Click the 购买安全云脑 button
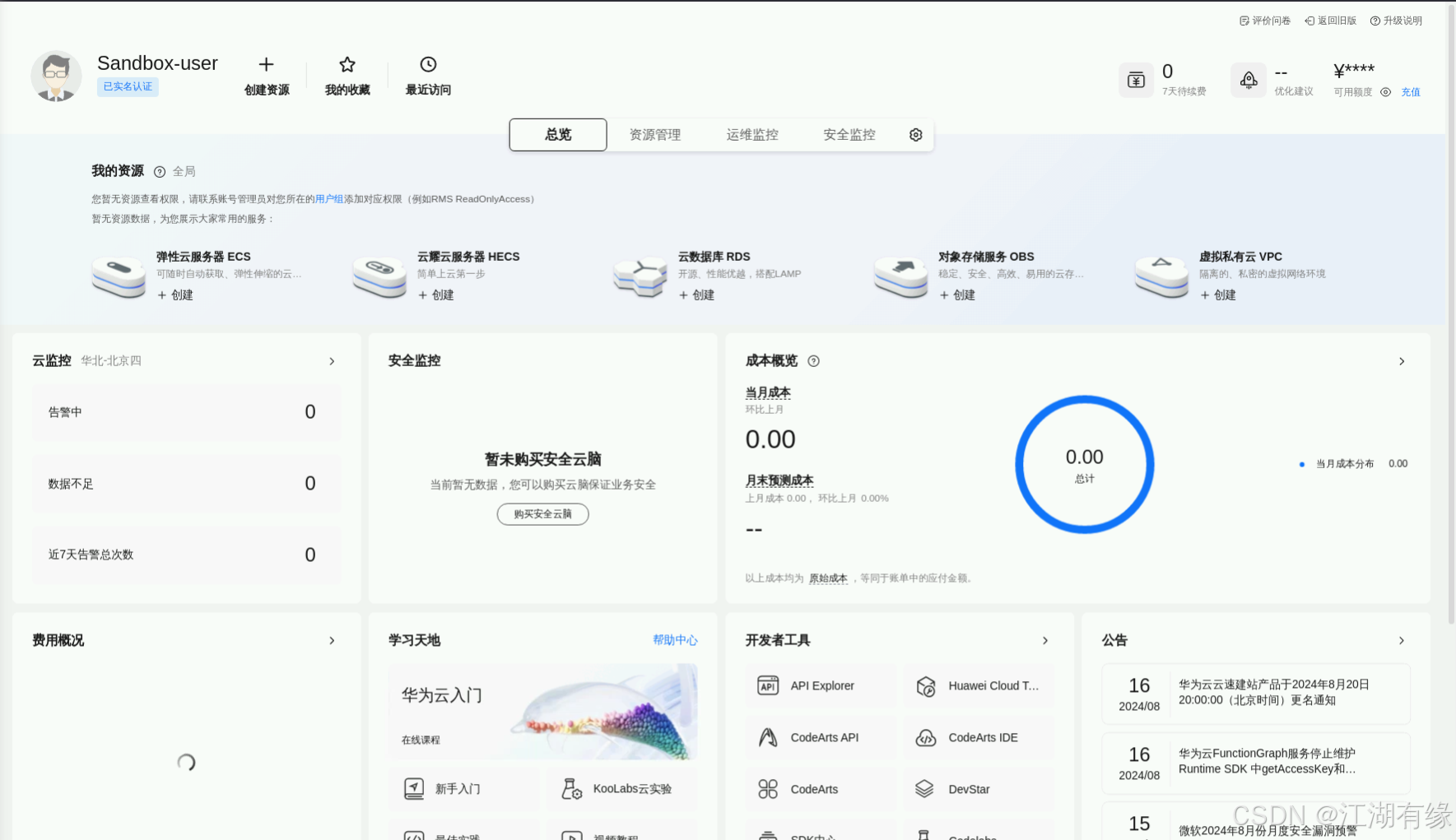Viewport: 1456px width, 840px height. [x=542, y=514]
